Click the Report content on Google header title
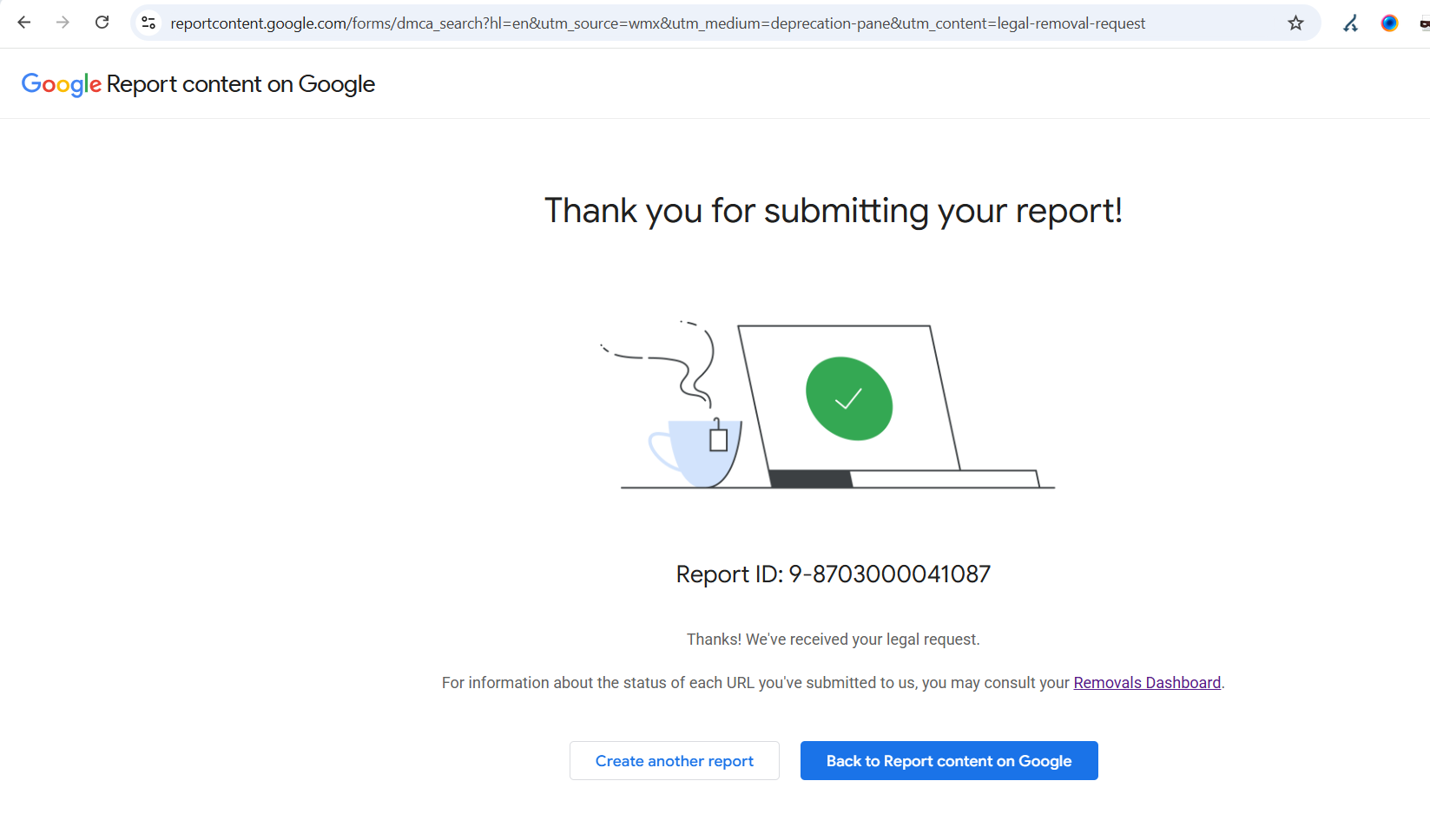The height and width of the screenshot is (840, 1430). [241, 84]
